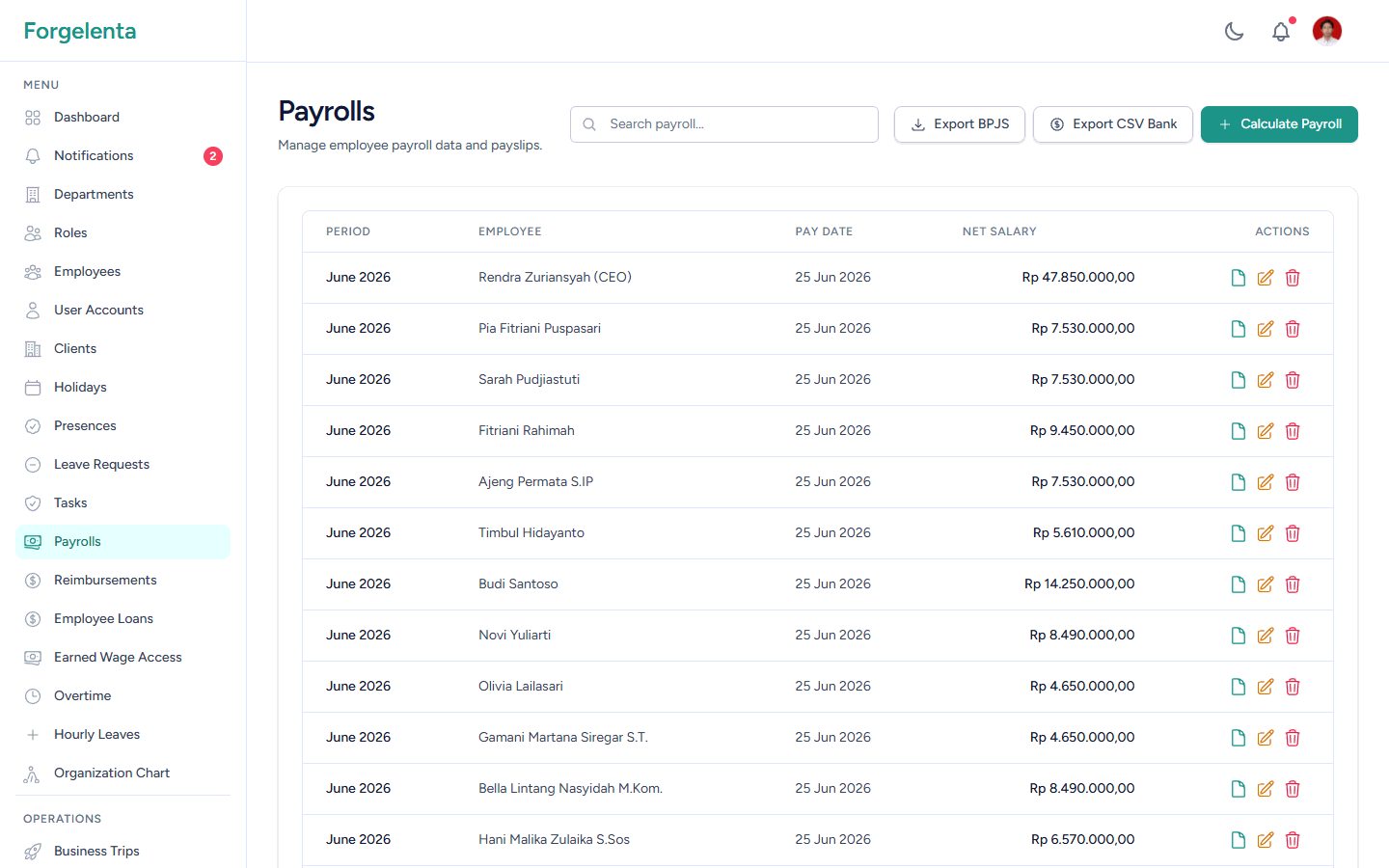1389x868 pixels.
Task: Click the Hourly Leaves plus icon
Action: [x=33, y=735]
